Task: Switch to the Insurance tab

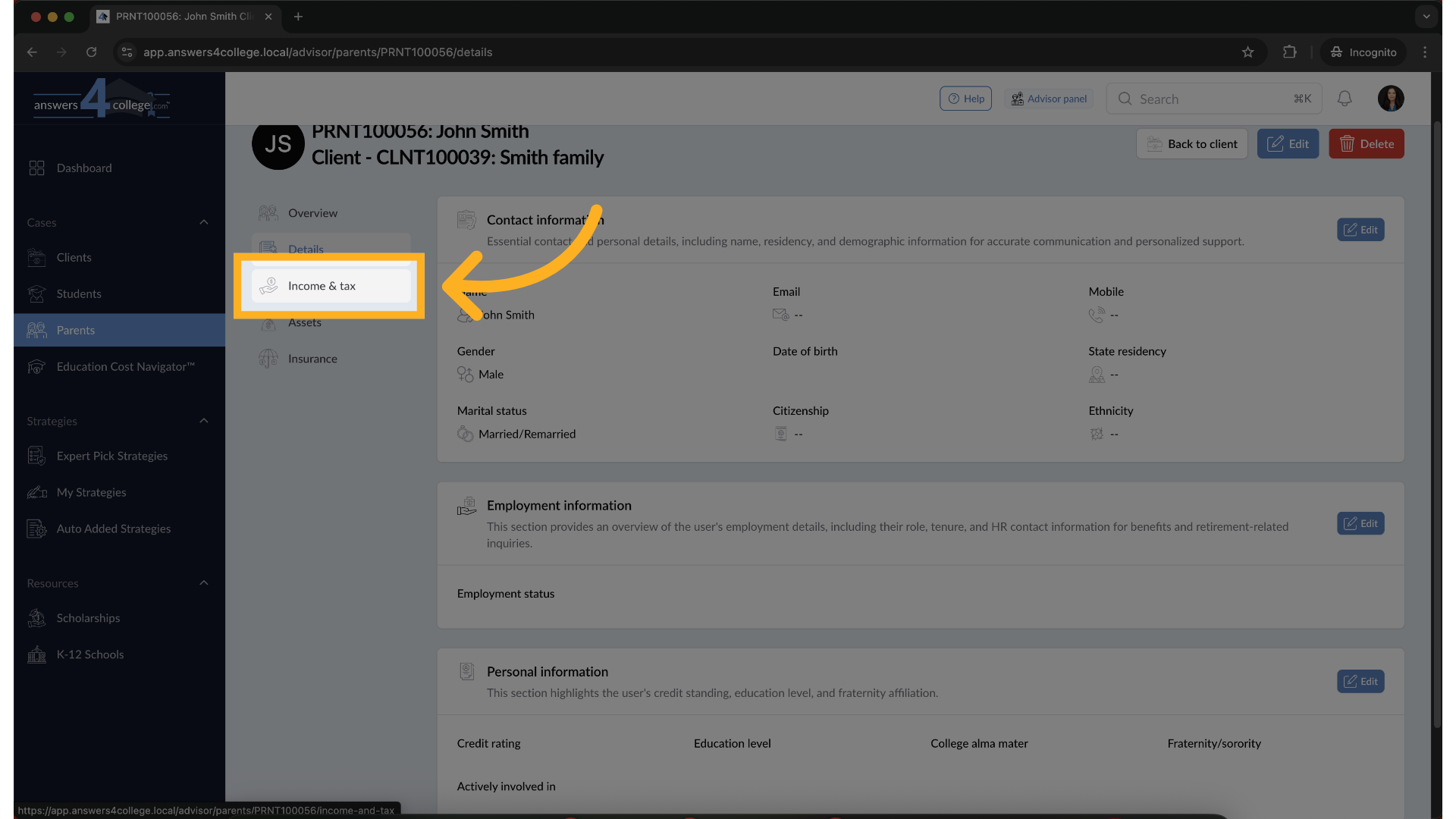Action: point(312,359)
